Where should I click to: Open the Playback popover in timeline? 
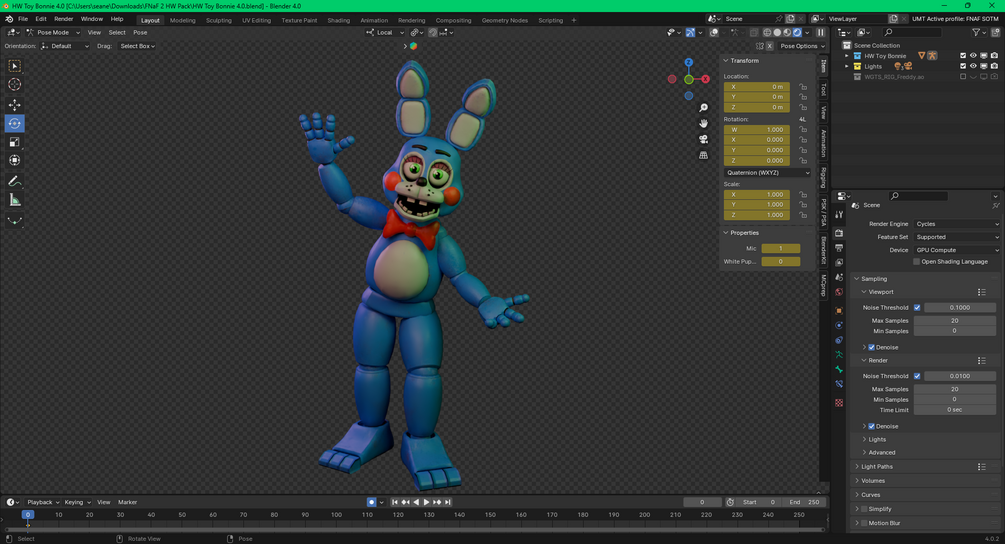click(42, 502)
